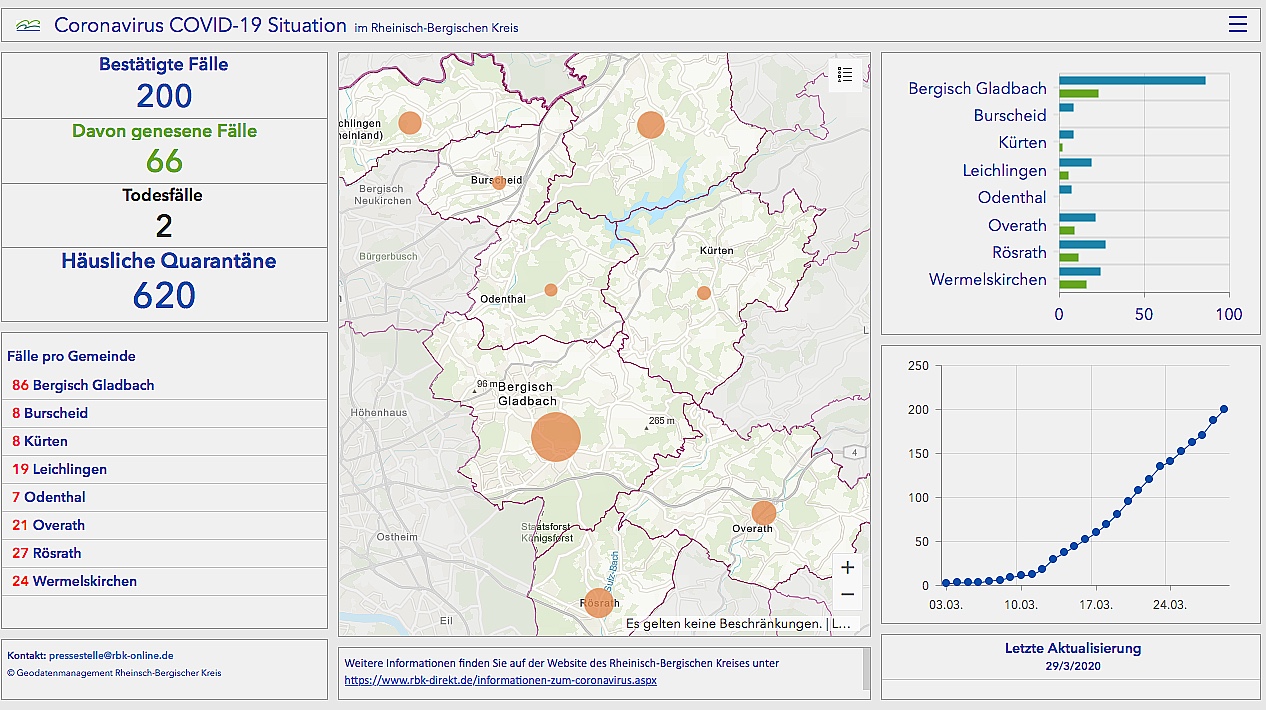Click the blue Bergisch Gladbach bar in chart
Screen dimensions: 1266x710
point(1132,81)
